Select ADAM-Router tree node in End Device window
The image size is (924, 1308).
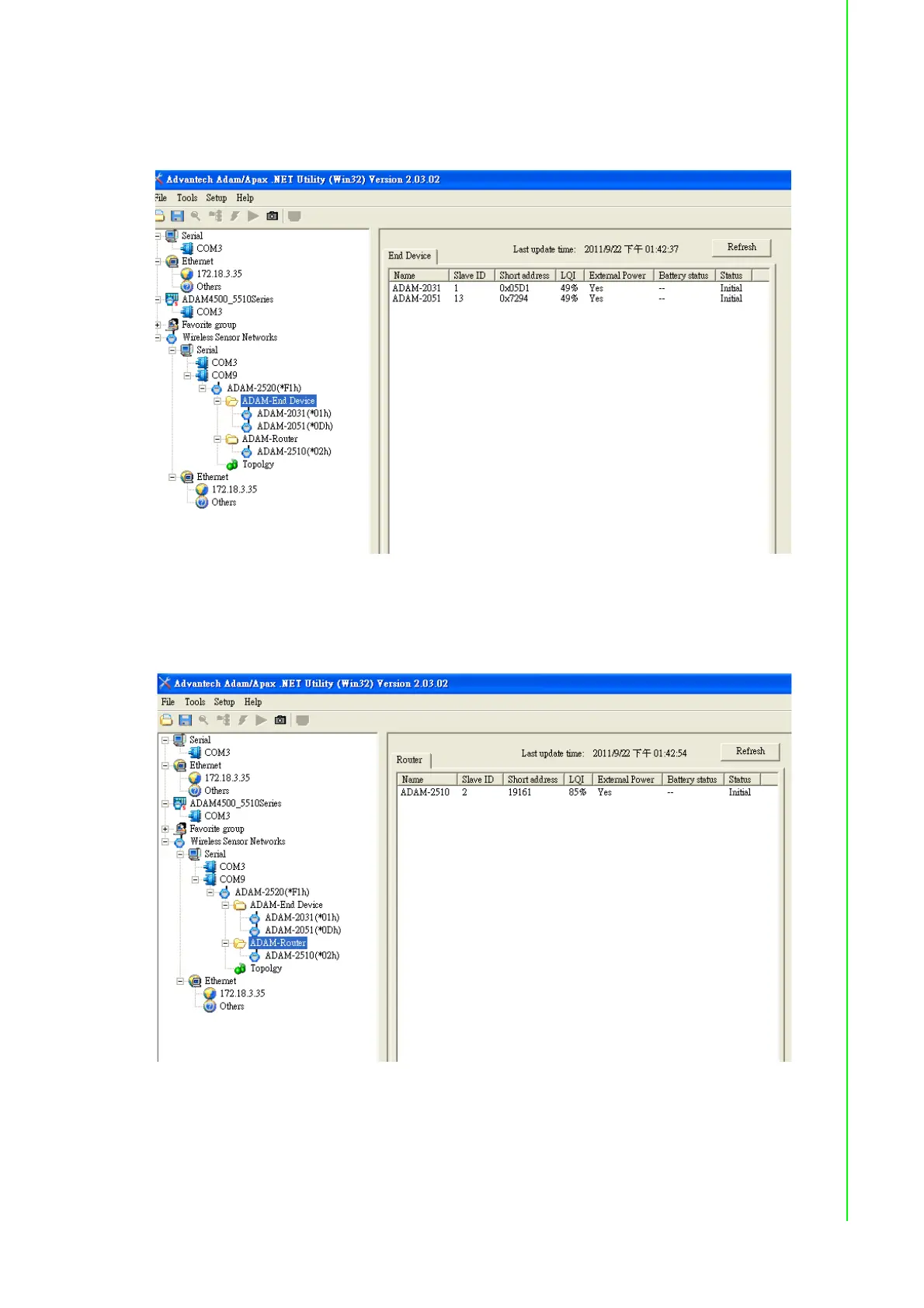point(269,439)
